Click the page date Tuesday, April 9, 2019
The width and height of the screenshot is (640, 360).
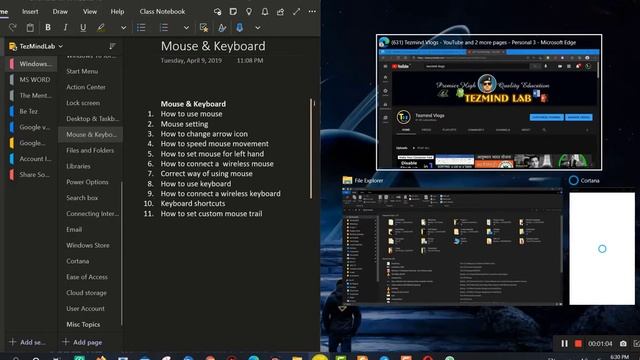pos(191,60)
